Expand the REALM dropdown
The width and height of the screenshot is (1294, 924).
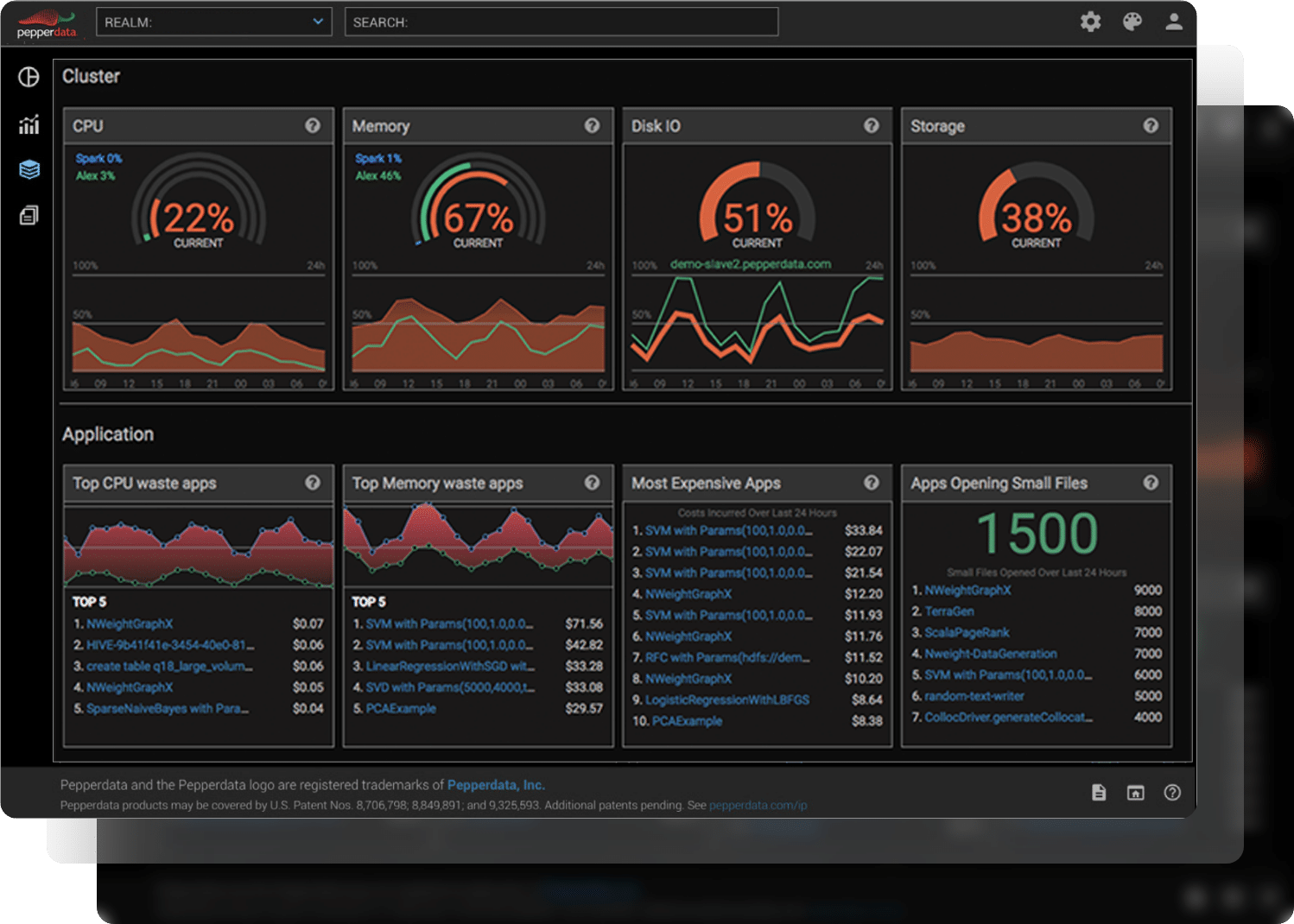pos(214,22)
